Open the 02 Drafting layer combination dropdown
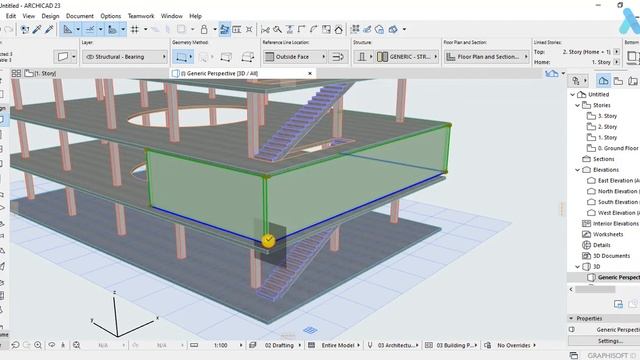Image resolution: width=640 pixels, height=360 pixels. pyautogui.click(x=280, y=345)
